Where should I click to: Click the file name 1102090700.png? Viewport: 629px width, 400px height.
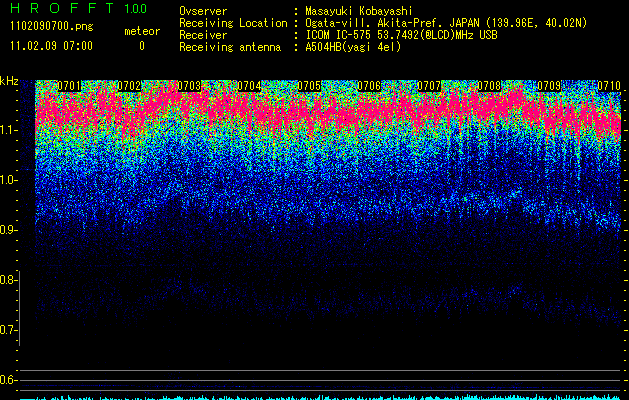(52, 27)
